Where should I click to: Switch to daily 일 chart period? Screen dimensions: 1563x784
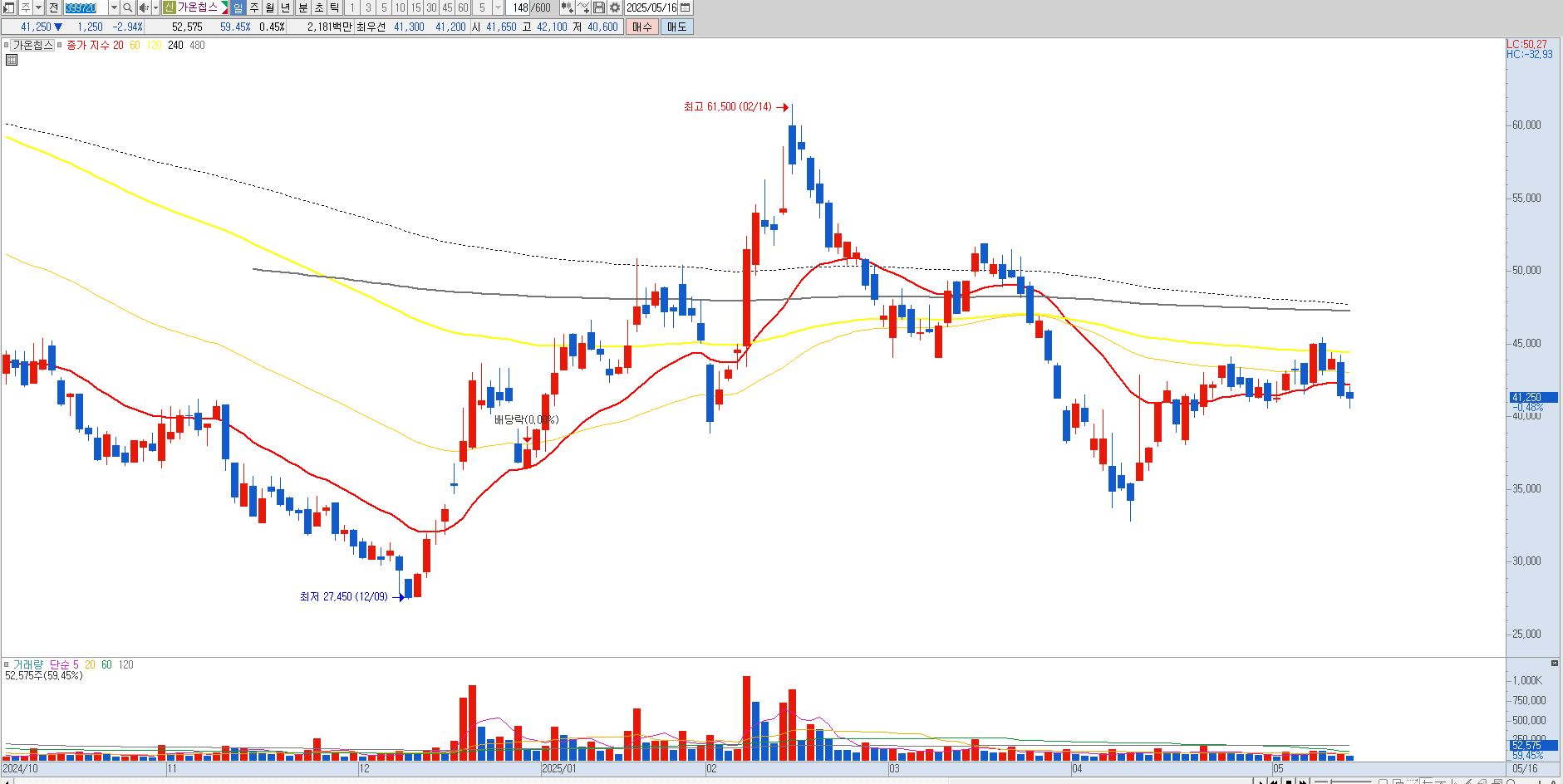pyautogui.click(x=238, y=7)
